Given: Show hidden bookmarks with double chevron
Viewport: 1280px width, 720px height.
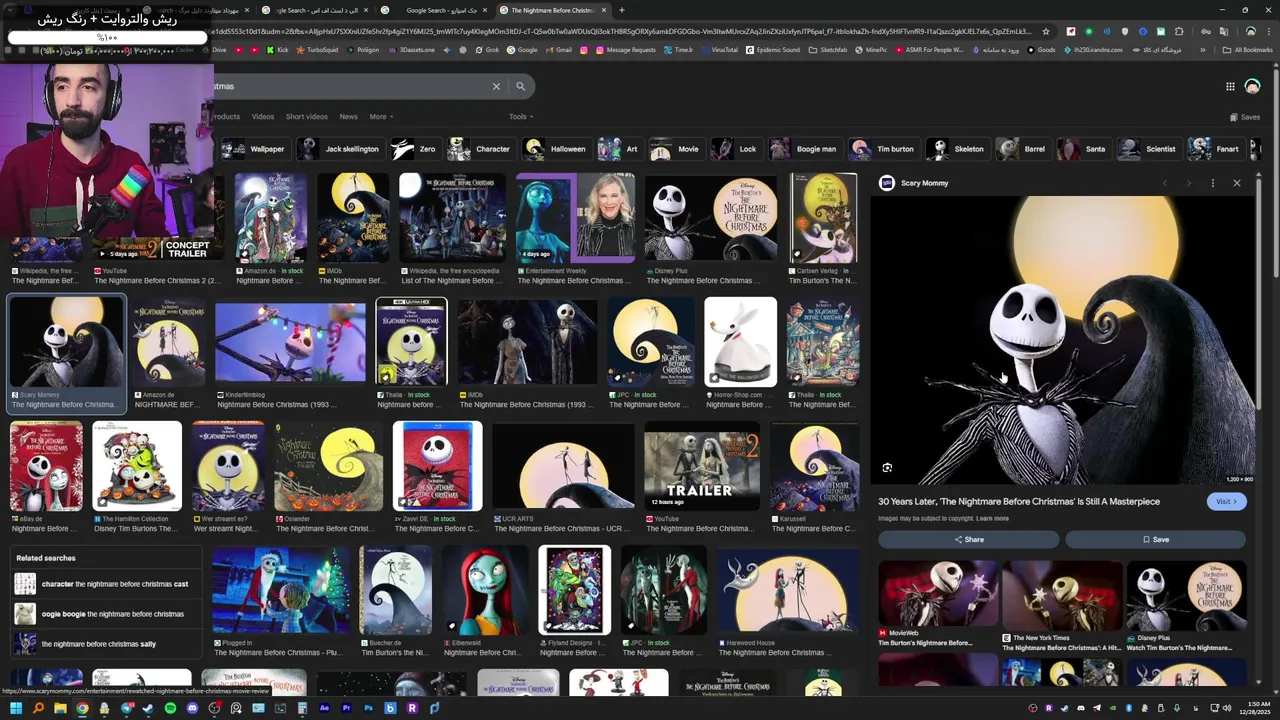Looking at the screenshot, I should pyautogui.click(x=1203, y=50).
